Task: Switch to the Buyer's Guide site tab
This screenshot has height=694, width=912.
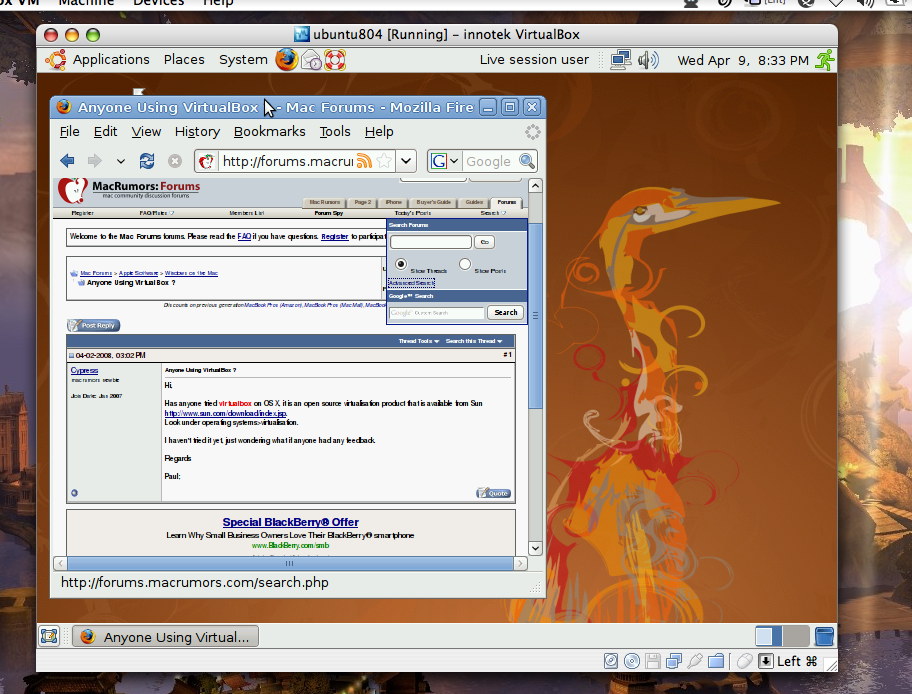Action: click(x=433, y=202)
